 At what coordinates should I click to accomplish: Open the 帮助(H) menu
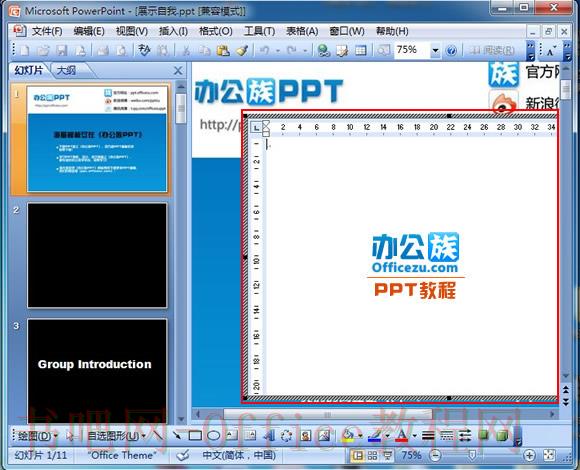pyautogui.click(x=392, y=31)
